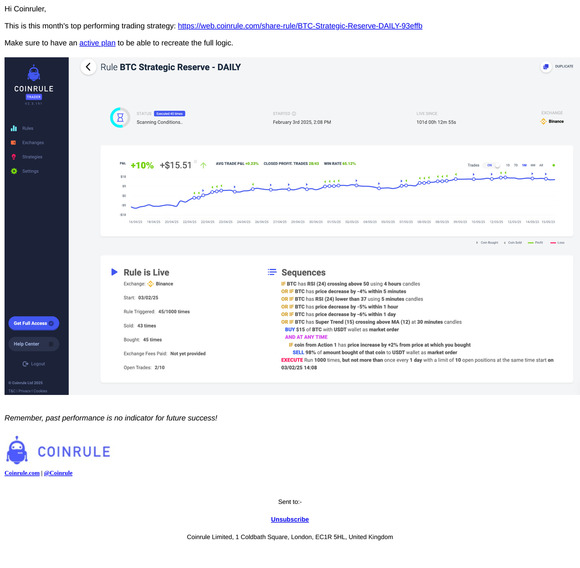Click the Coinrule robot logo in email footer

(x=17, y=450)
